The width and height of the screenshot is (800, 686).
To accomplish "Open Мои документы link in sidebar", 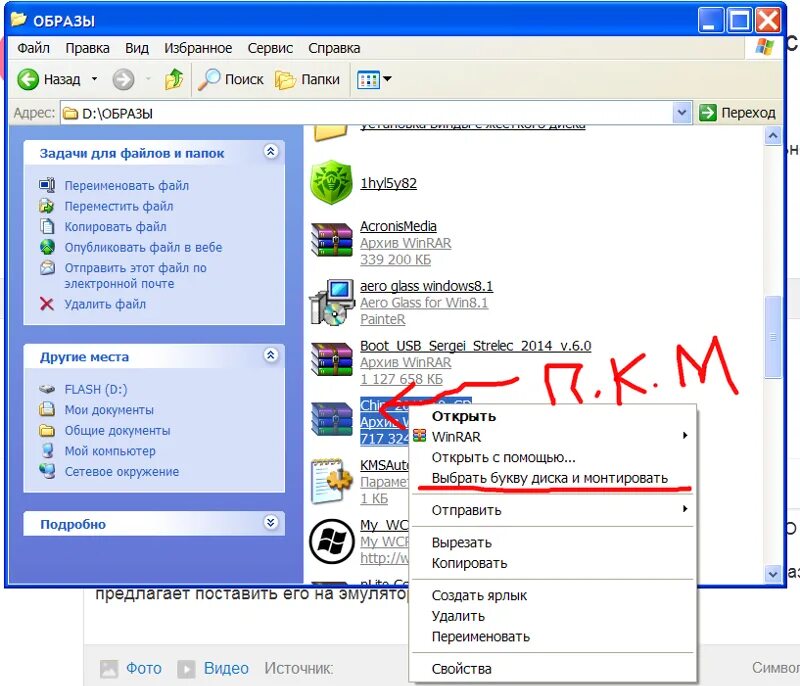I will click(109, 410).
